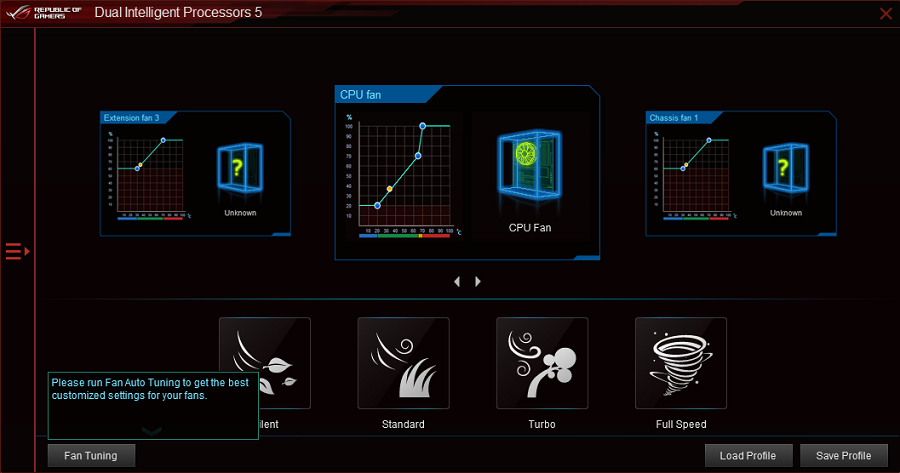The height and width of the screenshot is (473, 900).
Task: Open the Extension fan 3 graph thumbnail
Action: pyautogui.click(x=150, y=175)
